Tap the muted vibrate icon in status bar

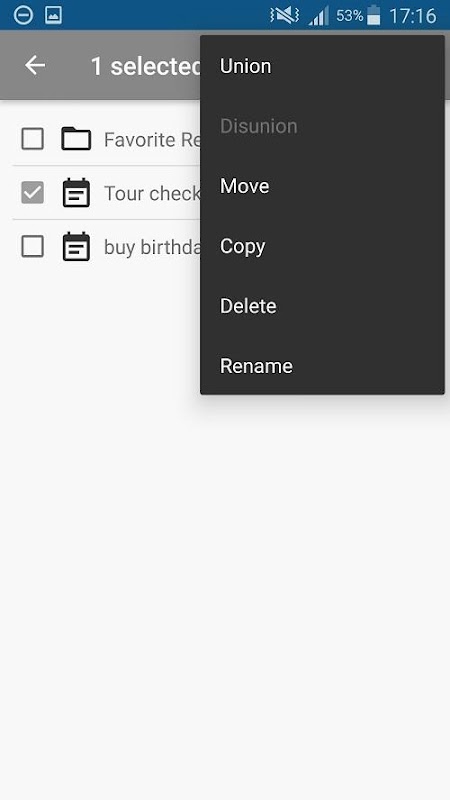tap(284, 16)
